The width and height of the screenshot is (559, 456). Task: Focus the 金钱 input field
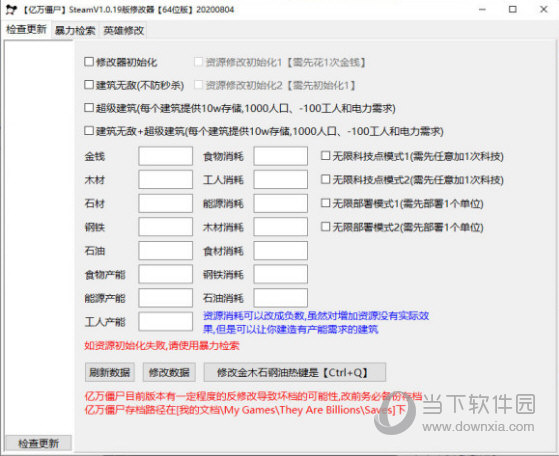[x=166, y=156]
